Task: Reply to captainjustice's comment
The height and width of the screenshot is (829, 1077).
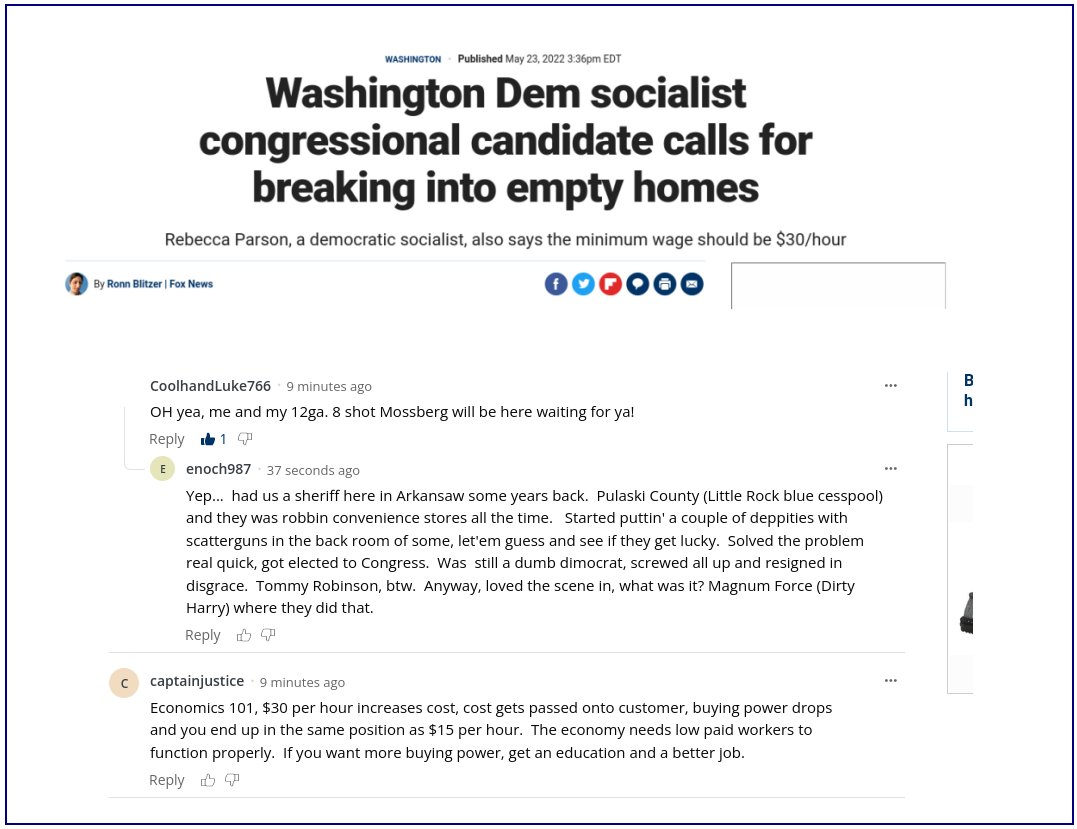Action: coord(167,780)
